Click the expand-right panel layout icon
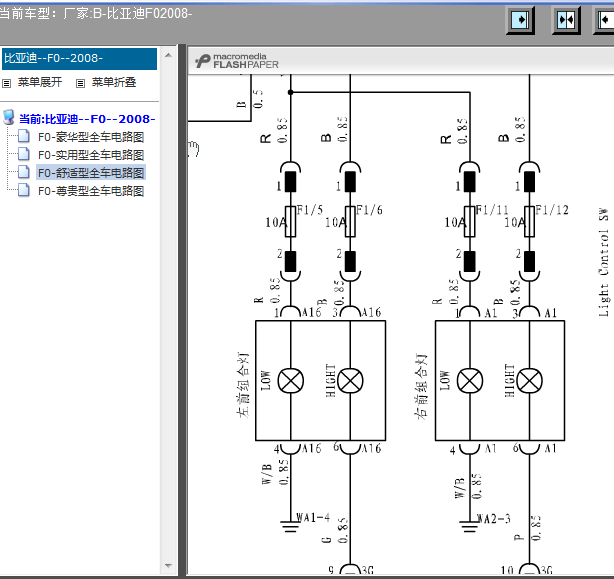Image resolution: width=614 pixels, height=579 pixels. (520, 20)
